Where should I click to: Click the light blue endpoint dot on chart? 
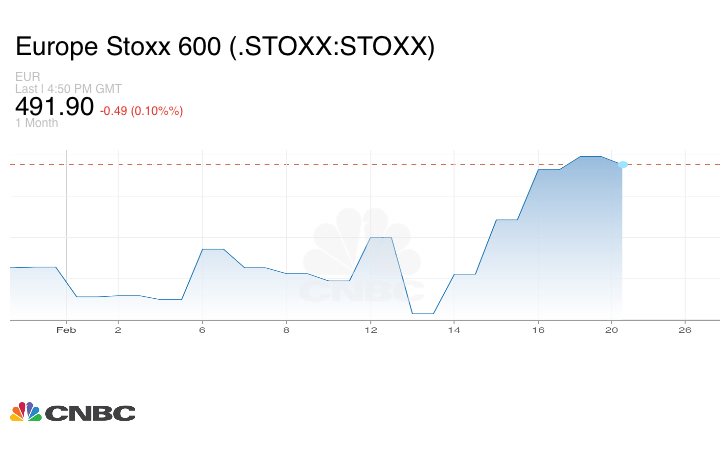coord(622,164)
